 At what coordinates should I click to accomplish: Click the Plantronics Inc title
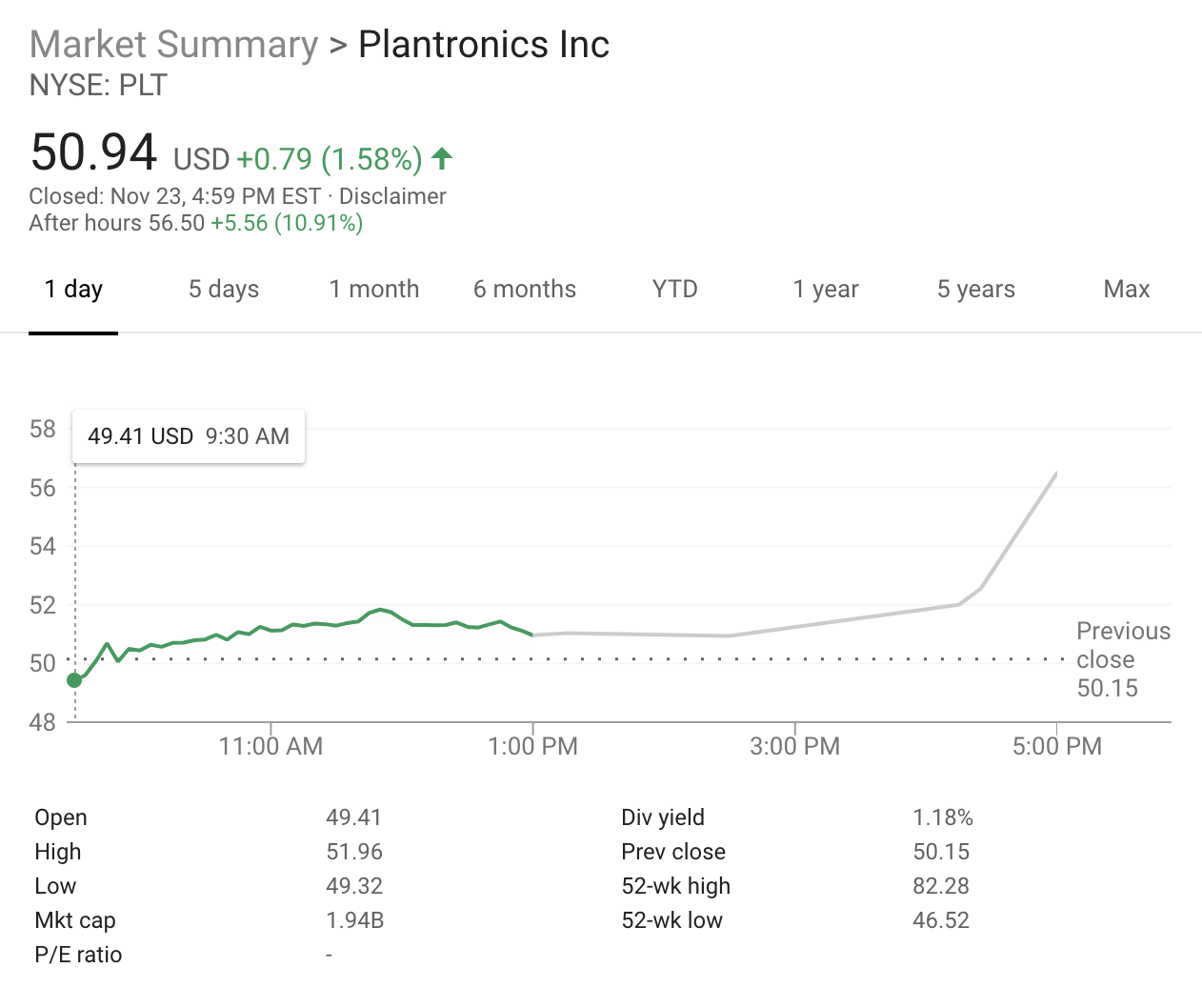484,45
